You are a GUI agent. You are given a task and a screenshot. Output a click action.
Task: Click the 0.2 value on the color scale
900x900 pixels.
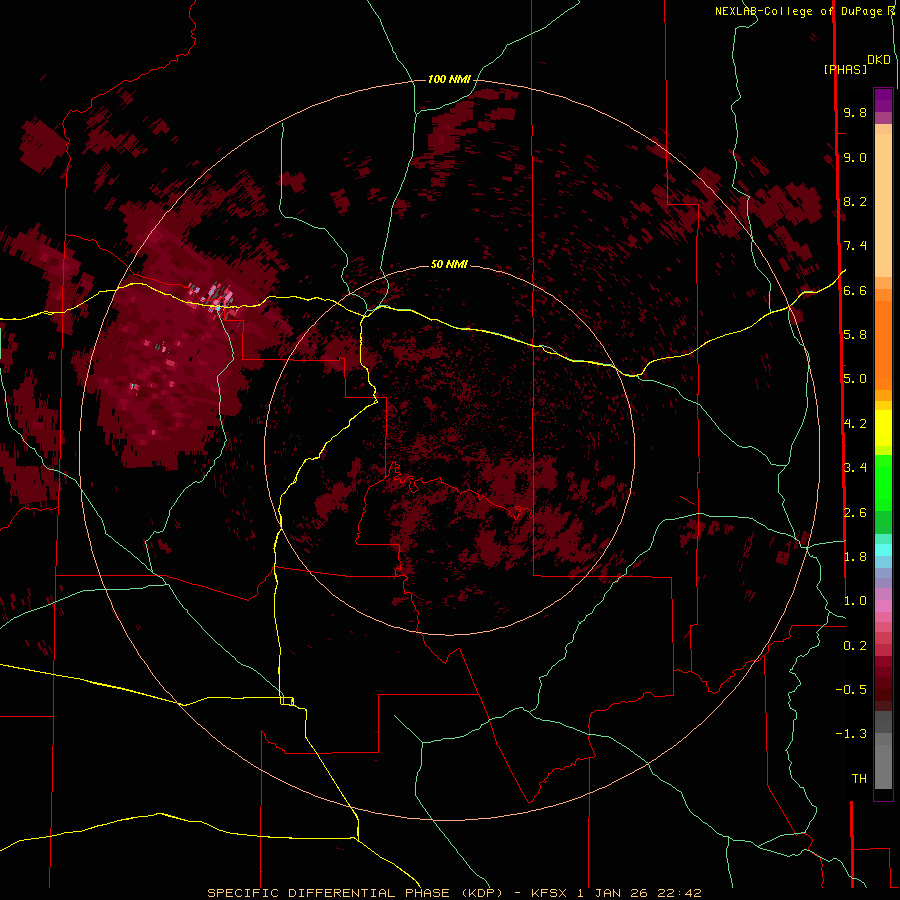click(x=855, y=645)
